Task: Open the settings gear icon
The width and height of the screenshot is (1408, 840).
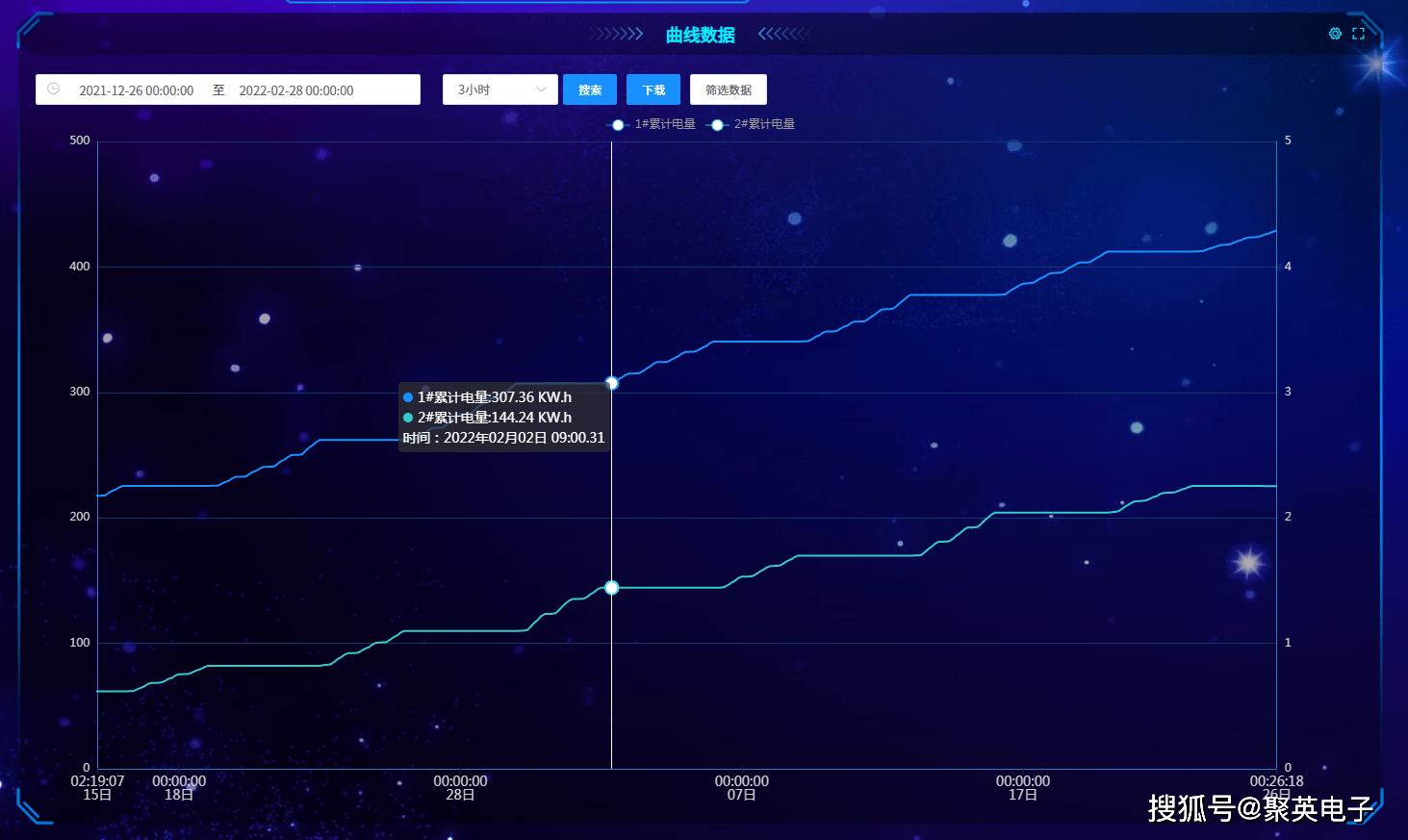Action: point(1335,34)
